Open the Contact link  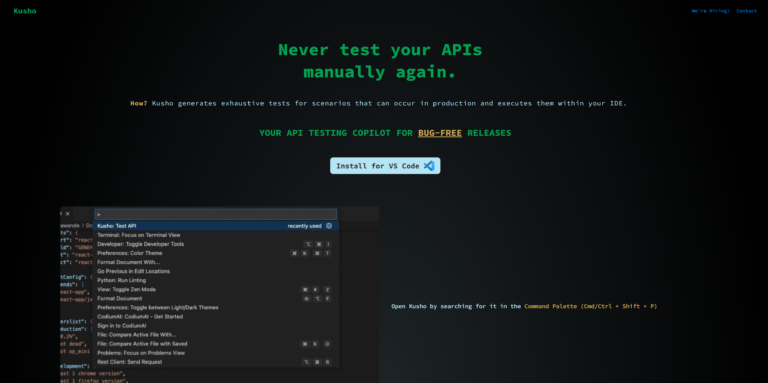[746, 11]
